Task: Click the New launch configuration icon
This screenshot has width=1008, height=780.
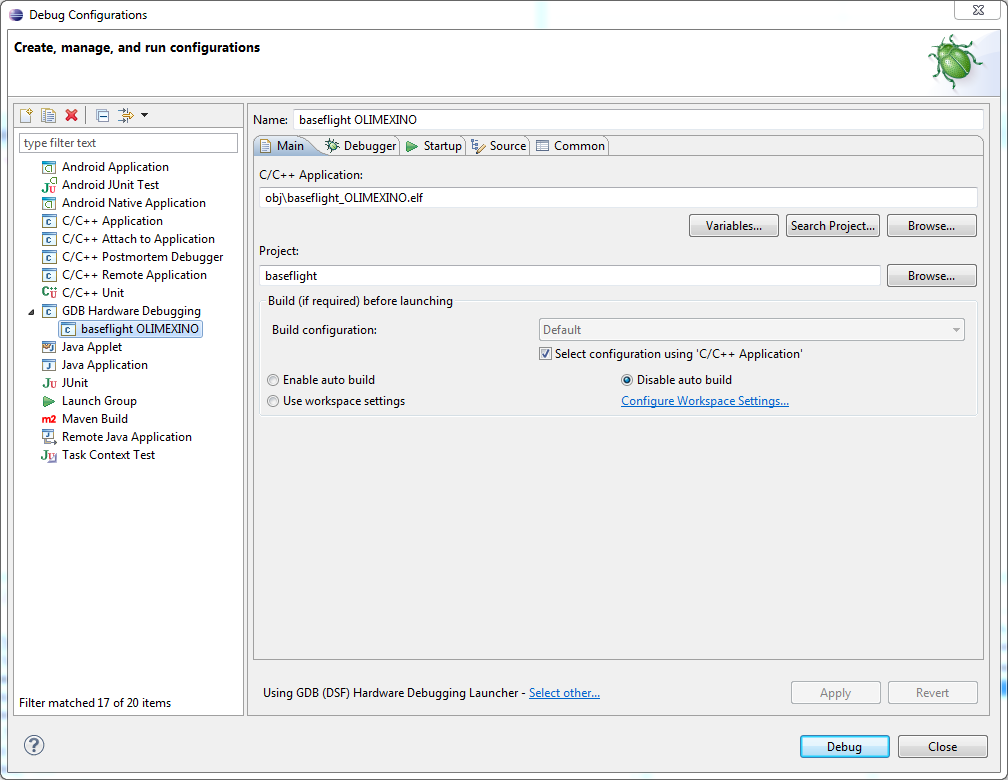Action: 27,115
